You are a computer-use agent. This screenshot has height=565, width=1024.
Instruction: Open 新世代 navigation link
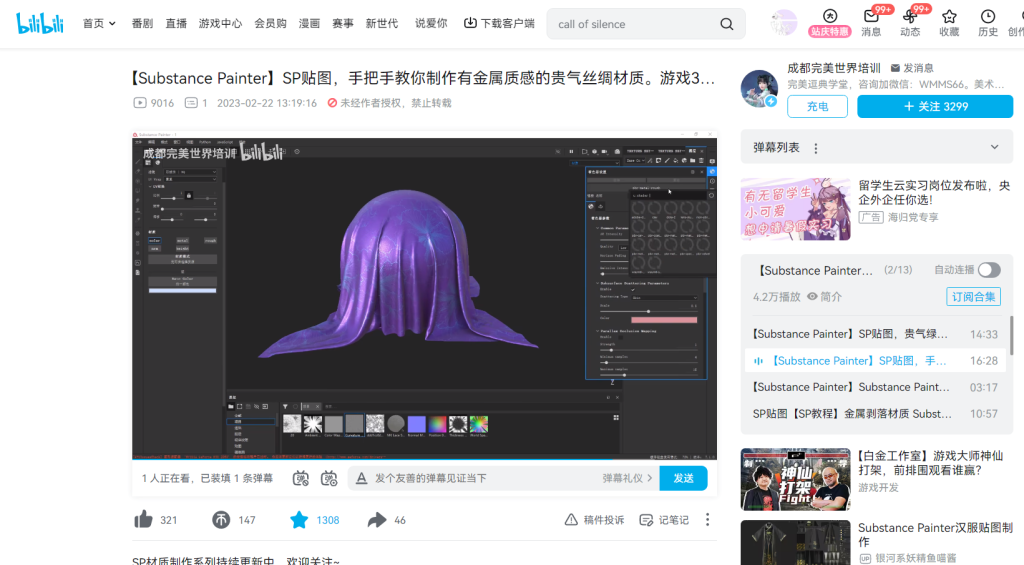[x=382, y=24]
